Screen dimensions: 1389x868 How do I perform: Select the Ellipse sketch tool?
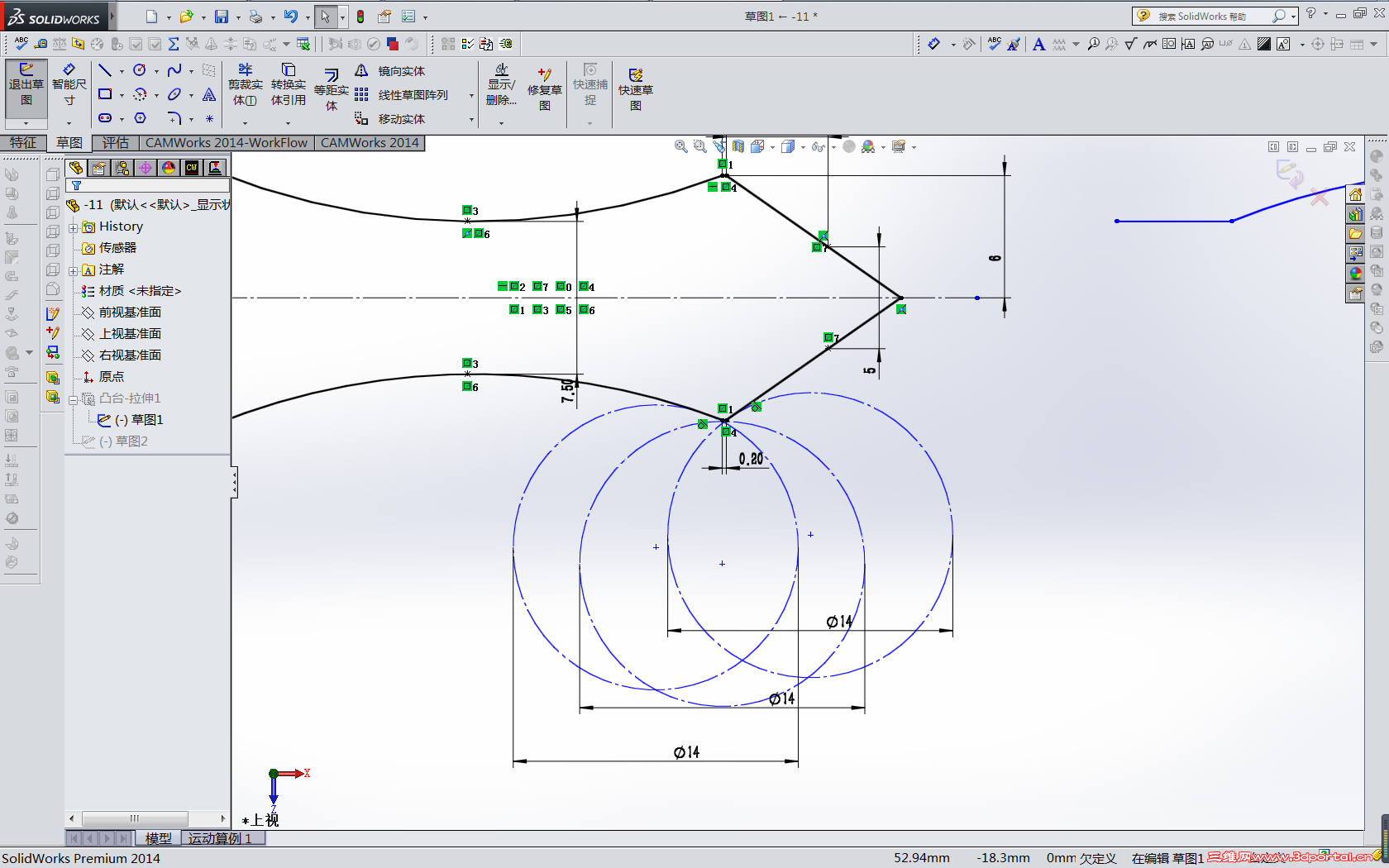click(174, 94)
